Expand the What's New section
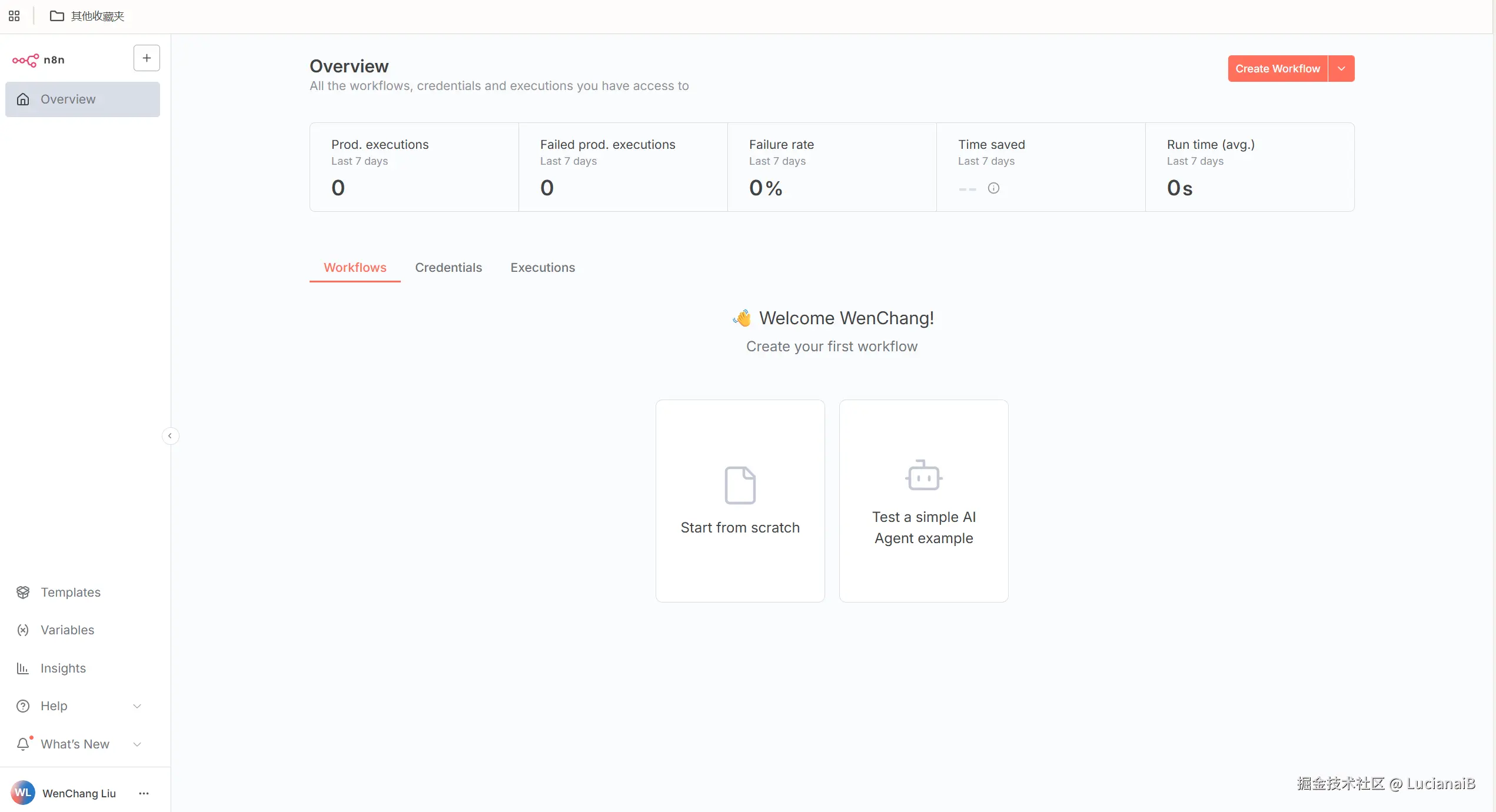This screenshot has height=812, width=1496. click(137, 744)
